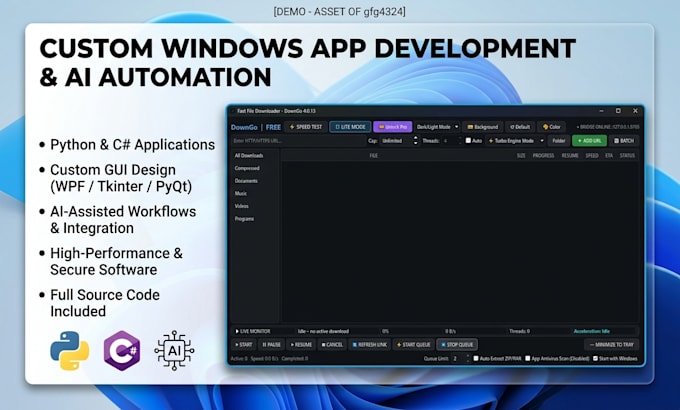Toggle App Antivirus Scan checkbox
The width and height of the screenshot is (680, 410).
pyautogui.click(x=528, y=358)
